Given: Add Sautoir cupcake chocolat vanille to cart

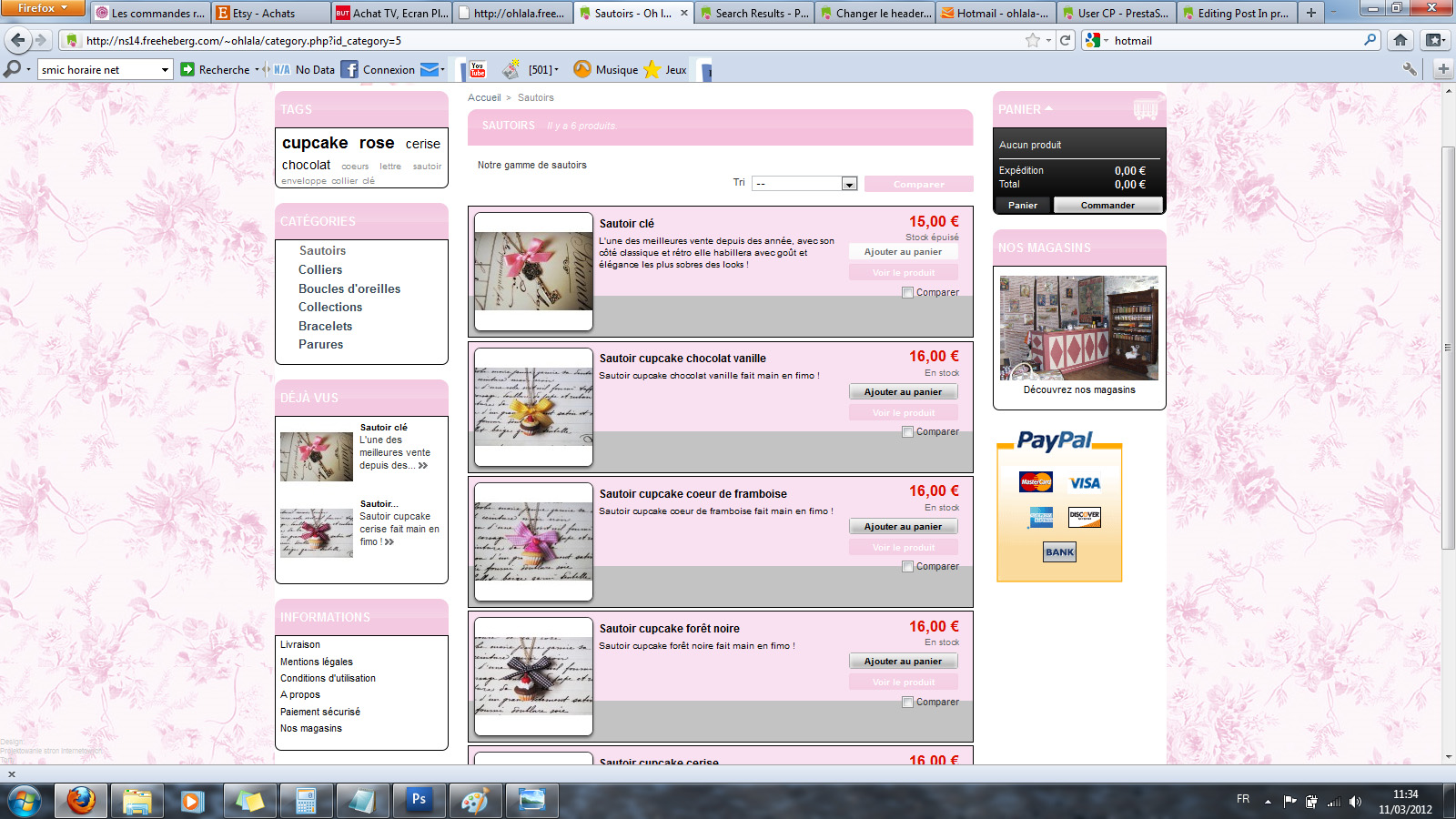Looking at the screenshot, I should (903, 392).
